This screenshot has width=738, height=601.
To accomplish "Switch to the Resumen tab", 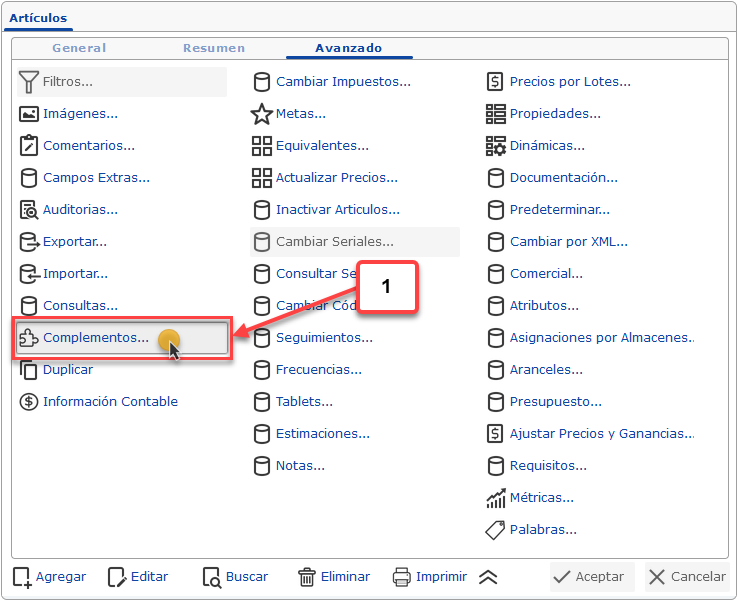I will pyautogui.click(x=214, y=48).
